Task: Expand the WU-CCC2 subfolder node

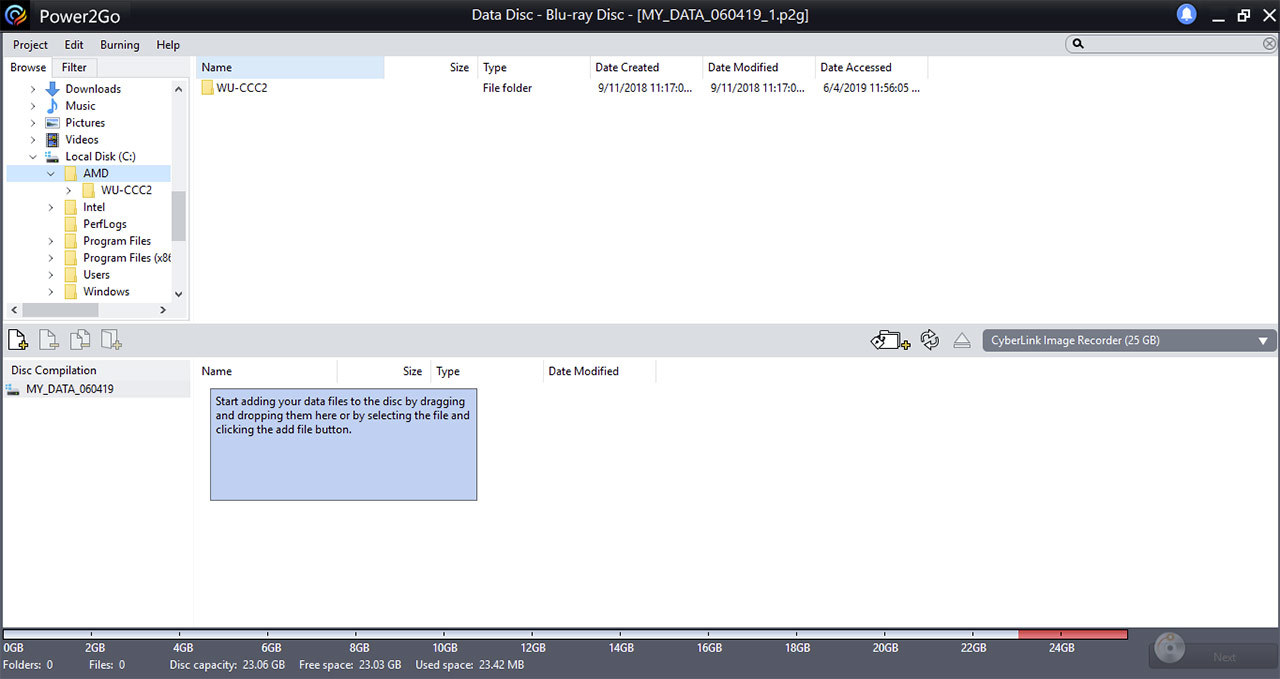Action: (x=68, y=190)
